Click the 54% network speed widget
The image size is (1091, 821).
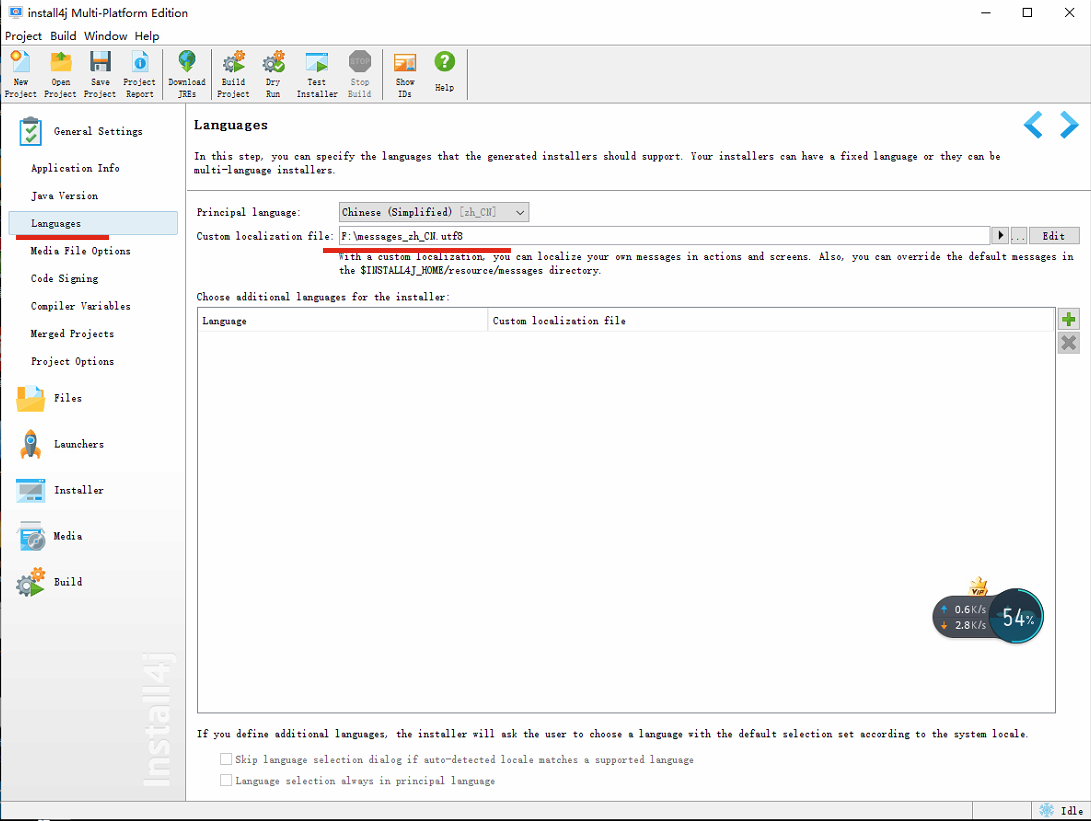click(1016, 616)
